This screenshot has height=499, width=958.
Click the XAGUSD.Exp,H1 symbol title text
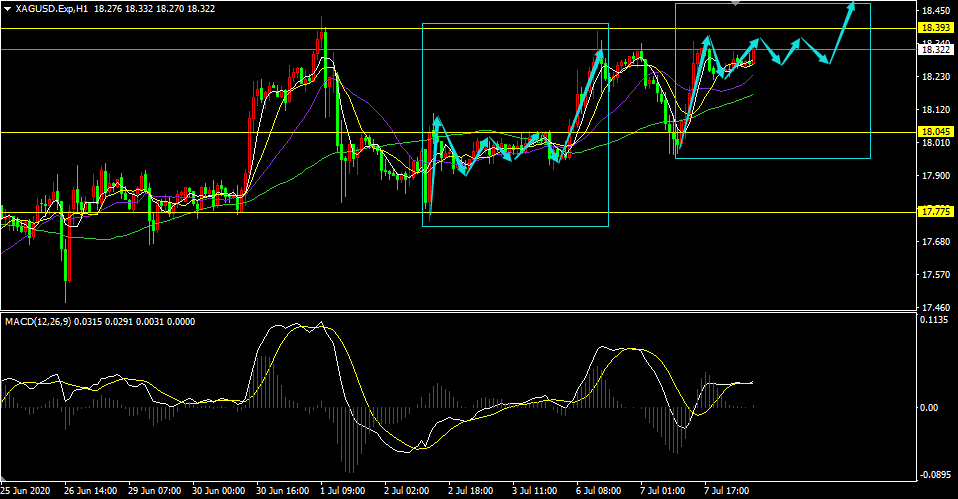49,9
